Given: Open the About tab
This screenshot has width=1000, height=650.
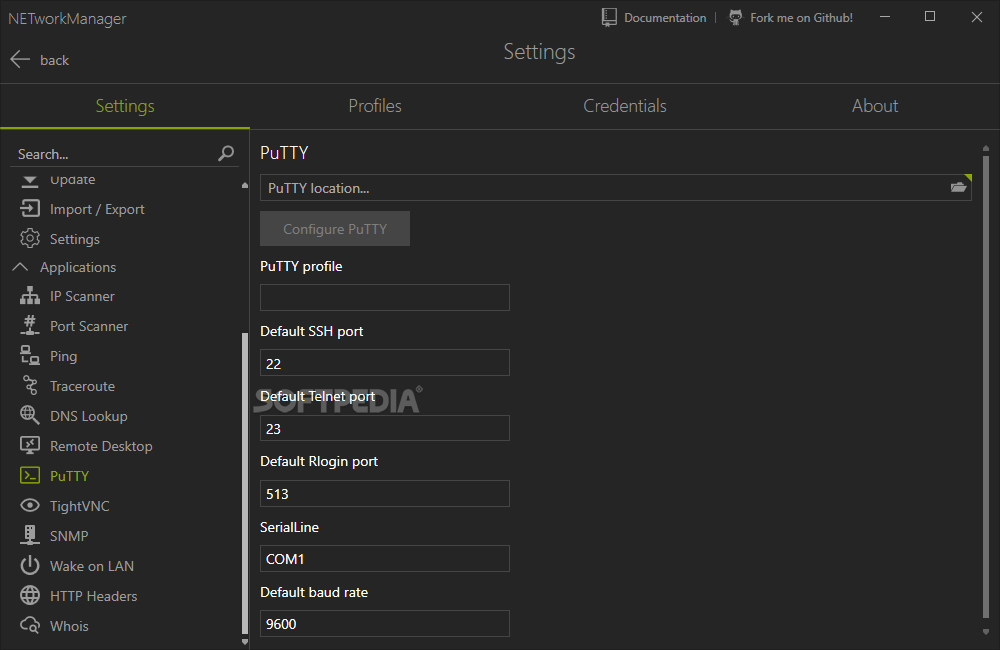Looking at the screenshot, I should coord(875,106).
